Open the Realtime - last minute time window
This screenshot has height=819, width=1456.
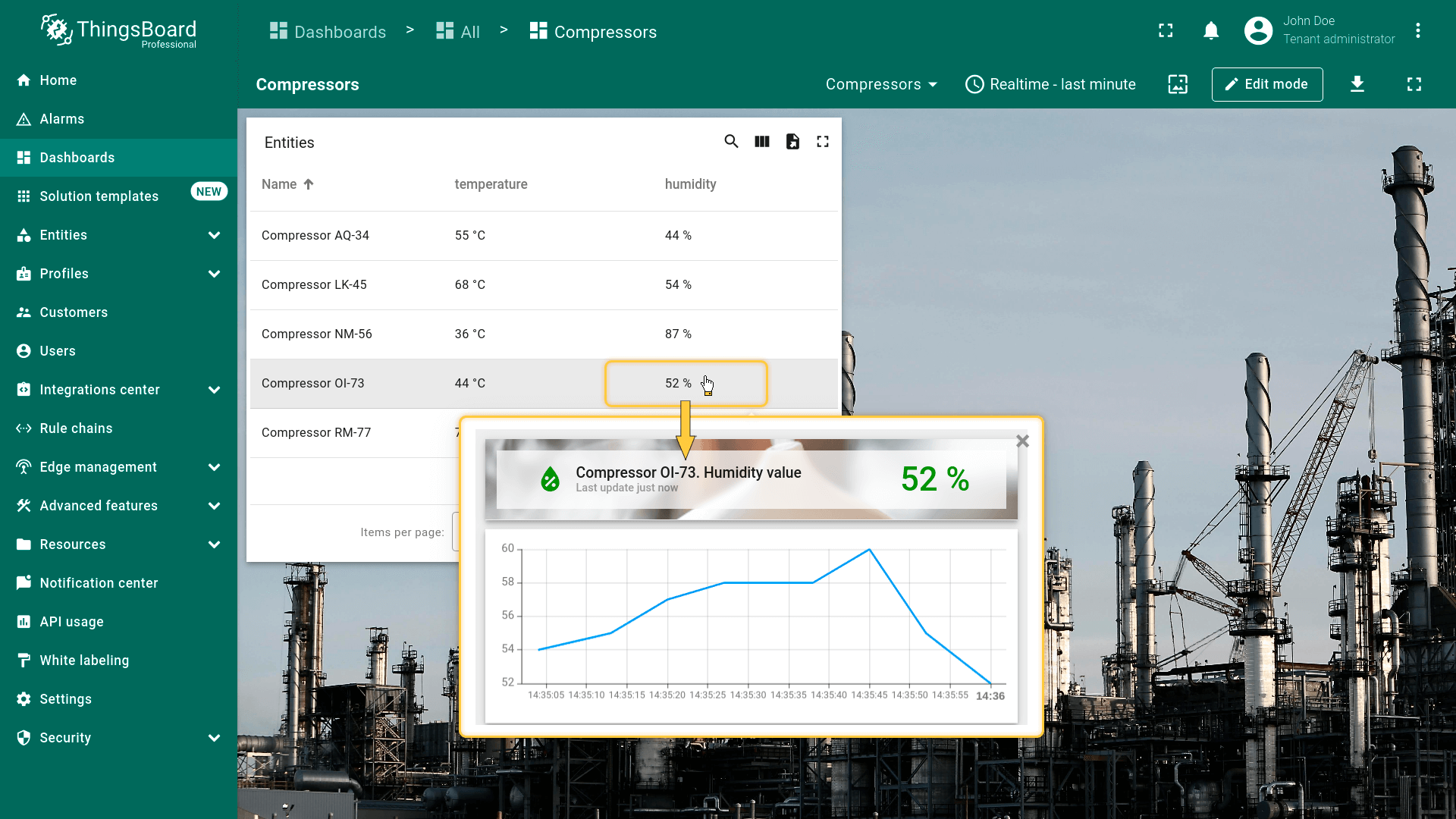coord(1050,84)
